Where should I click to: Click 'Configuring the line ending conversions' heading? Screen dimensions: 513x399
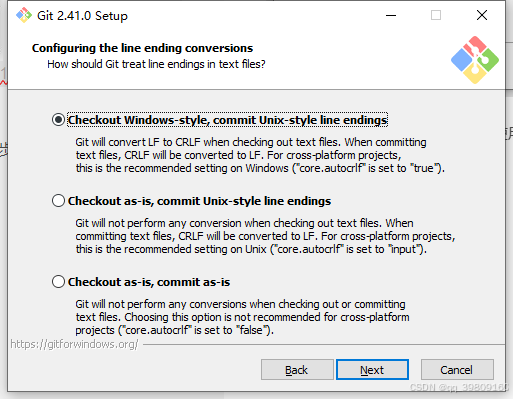[142, 48]
